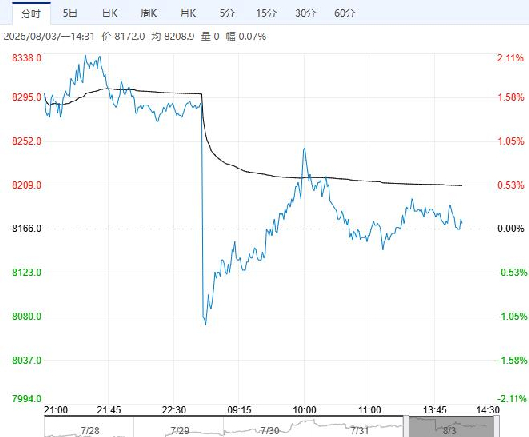Image resolution: width=529 pixels, height=437 pixels.
Task: Click the right handle of the range selector
Action: point(497,427)
